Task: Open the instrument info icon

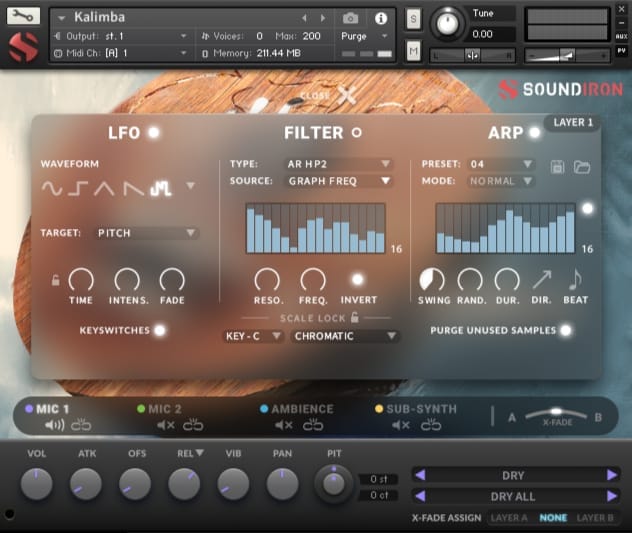Action: click(x=380, y=18)
